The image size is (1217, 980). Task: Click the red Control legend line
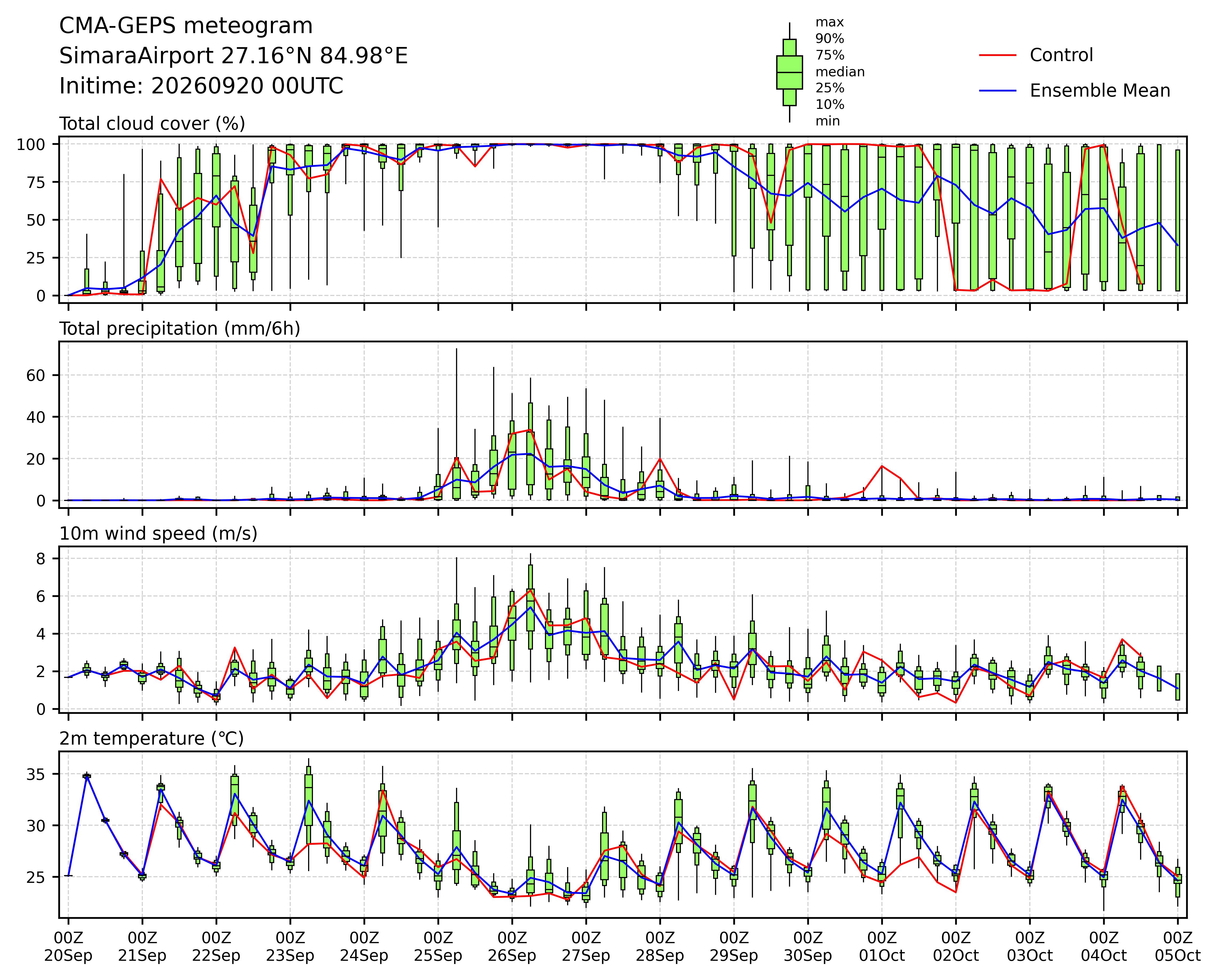[x=998, y=55]
